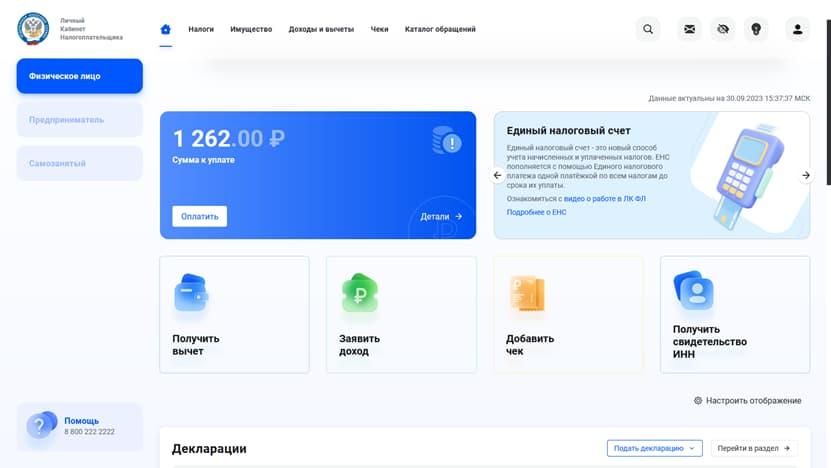
Task: Expand the Подать декларацию dropdown
Action: coord(654,448)
